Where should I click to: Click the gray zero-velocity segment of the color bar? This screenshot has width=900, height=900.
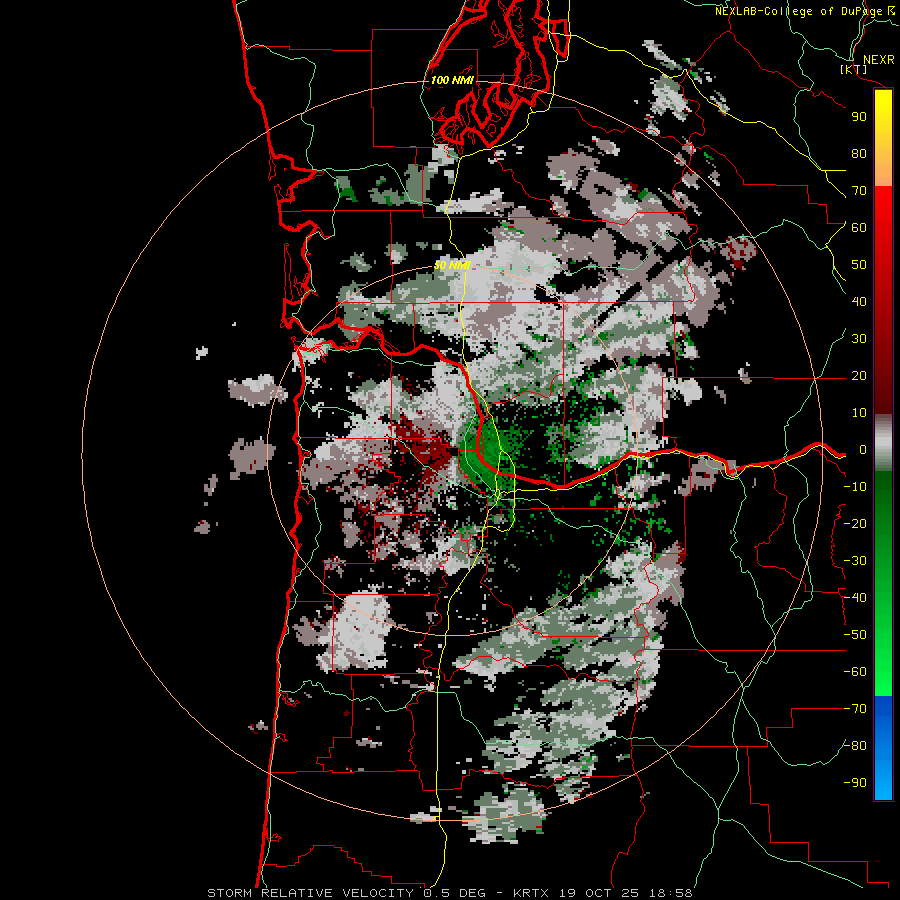pos(883,443)
